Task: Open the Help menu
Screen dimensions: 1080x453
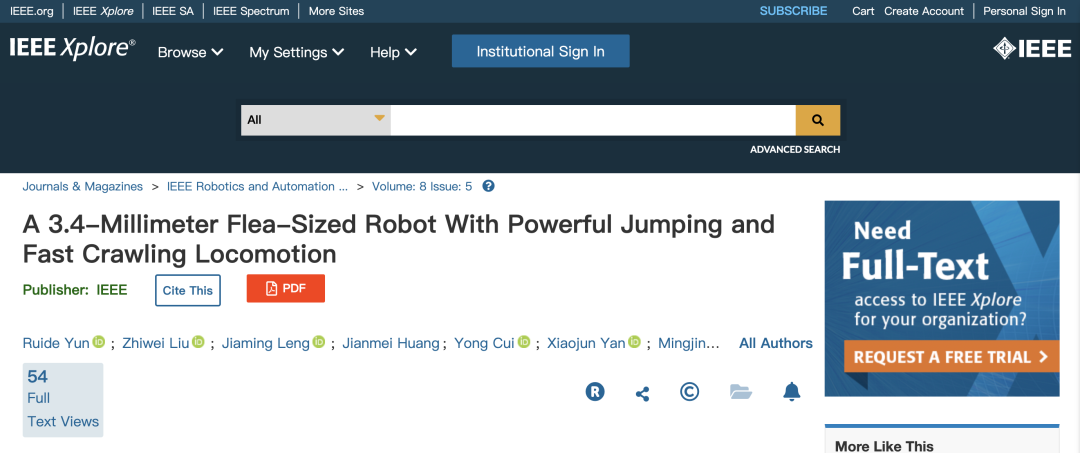Action: coord(393,52)
